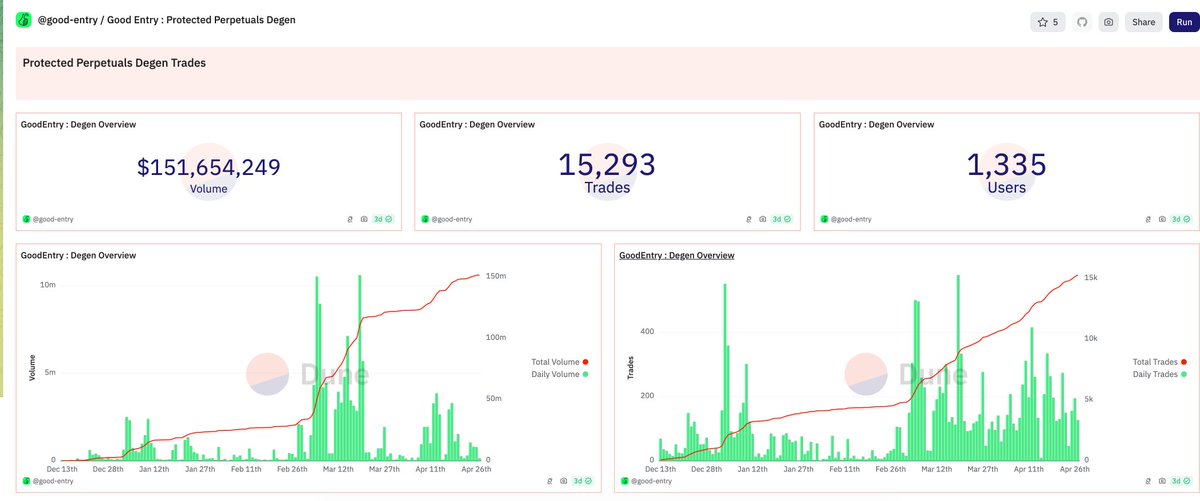Viewport: 1200px width, 501px height.
Task: Click the camera icon under Trades chart
Action: tap(1162, 482)
